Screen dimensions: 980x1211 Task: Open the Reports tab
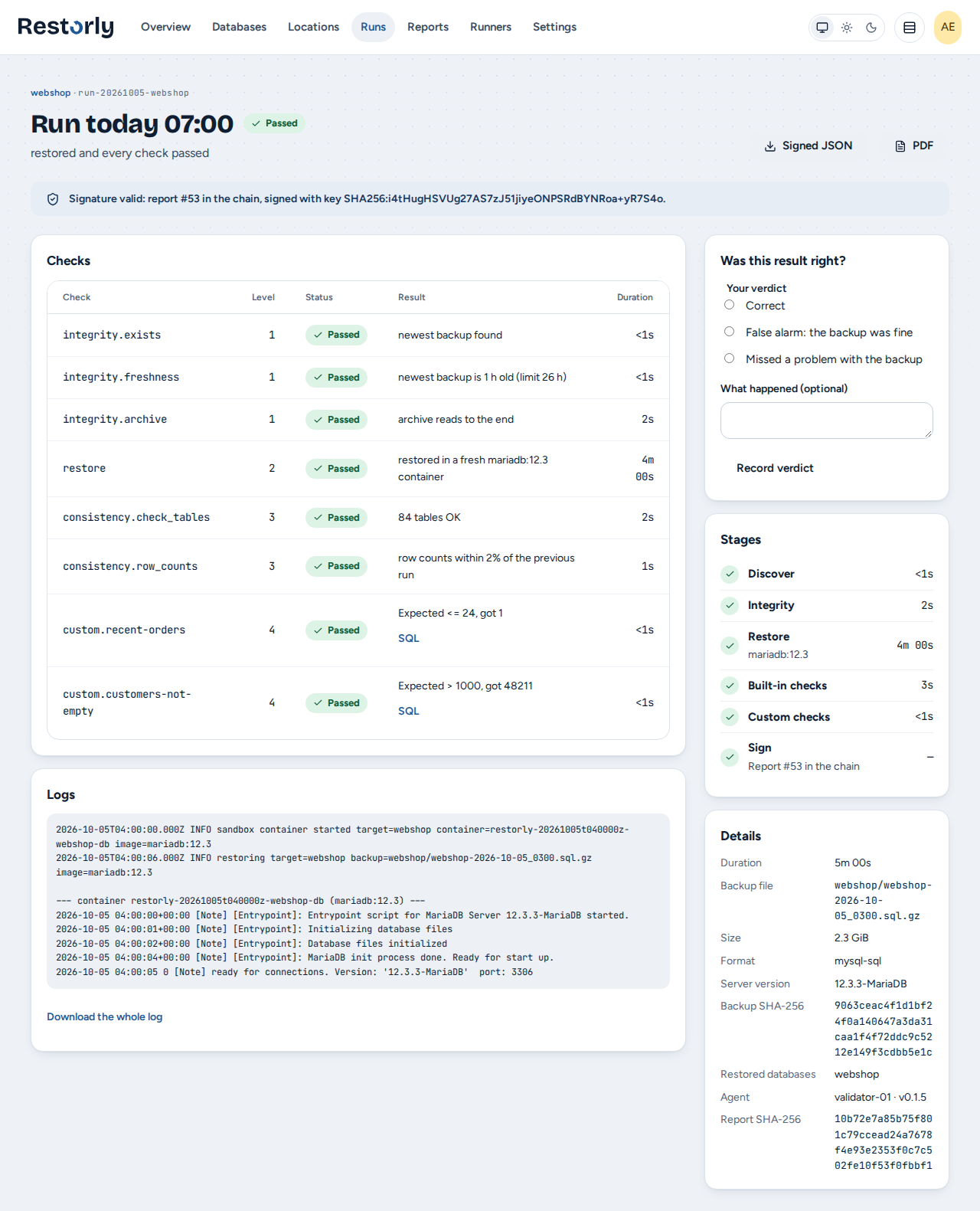(x=428, y=27)
